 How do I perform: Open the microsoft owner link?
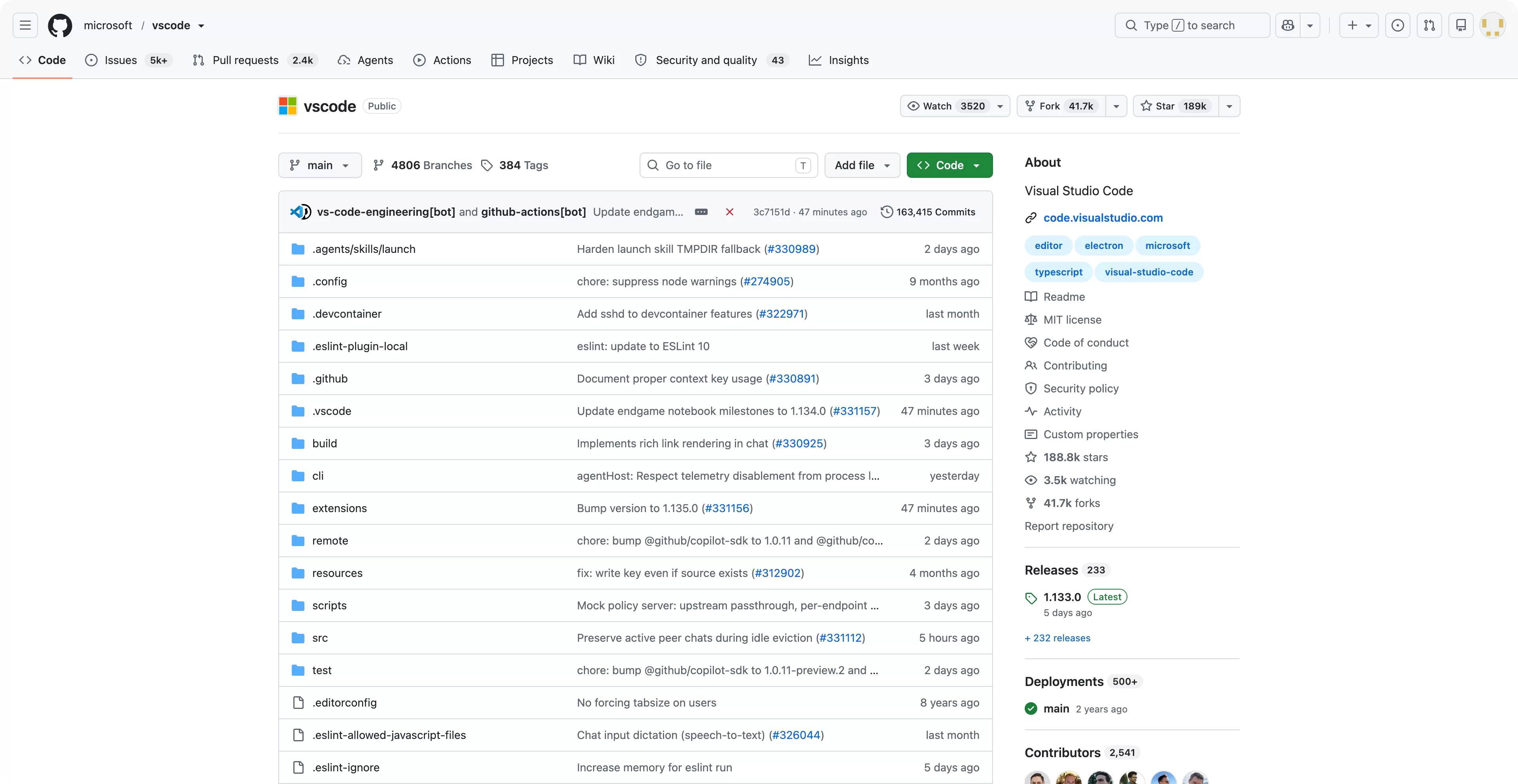coord(108,25)
